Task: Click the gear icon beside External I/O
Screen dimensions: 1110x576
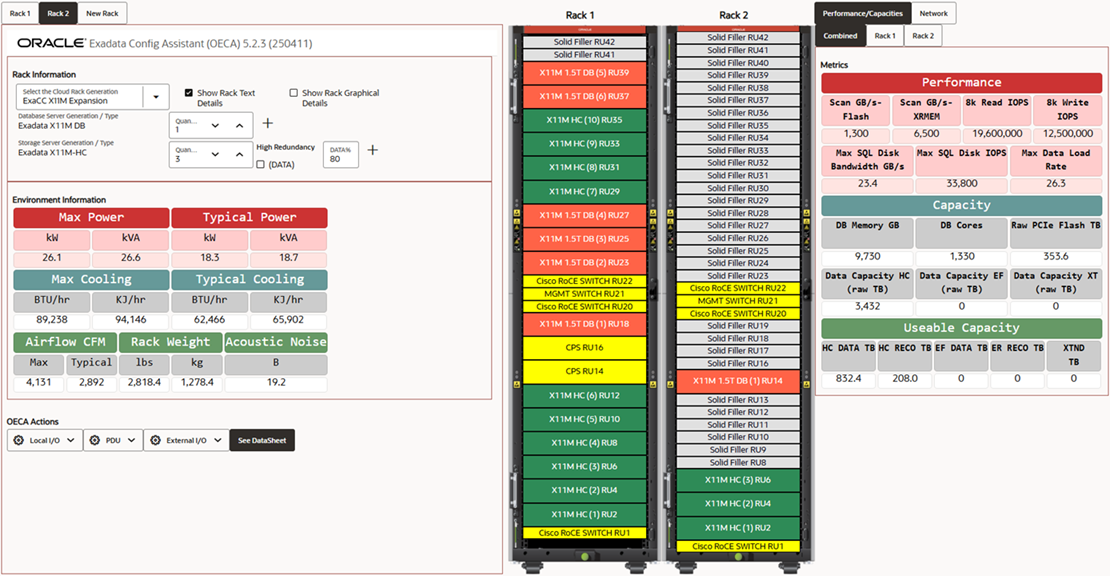Action: tap(156, 440)
